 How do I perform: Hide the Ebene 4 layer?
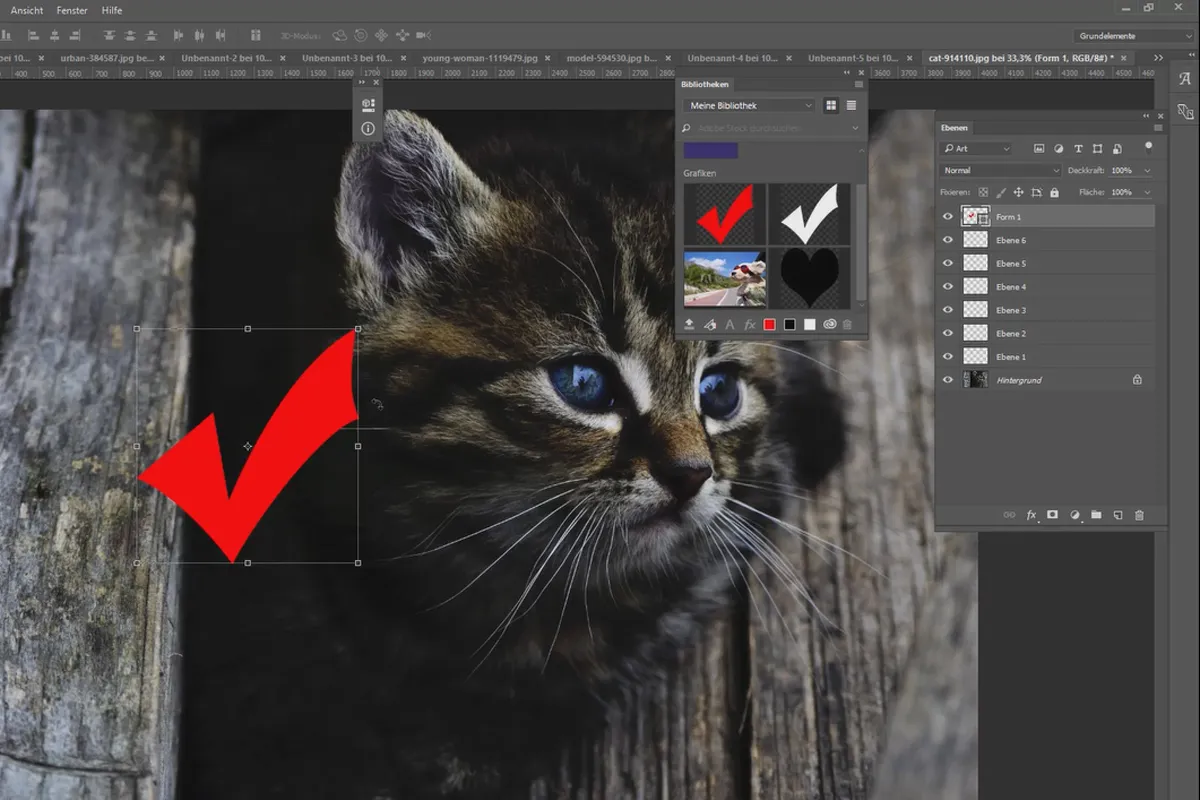tap(948, 287)
